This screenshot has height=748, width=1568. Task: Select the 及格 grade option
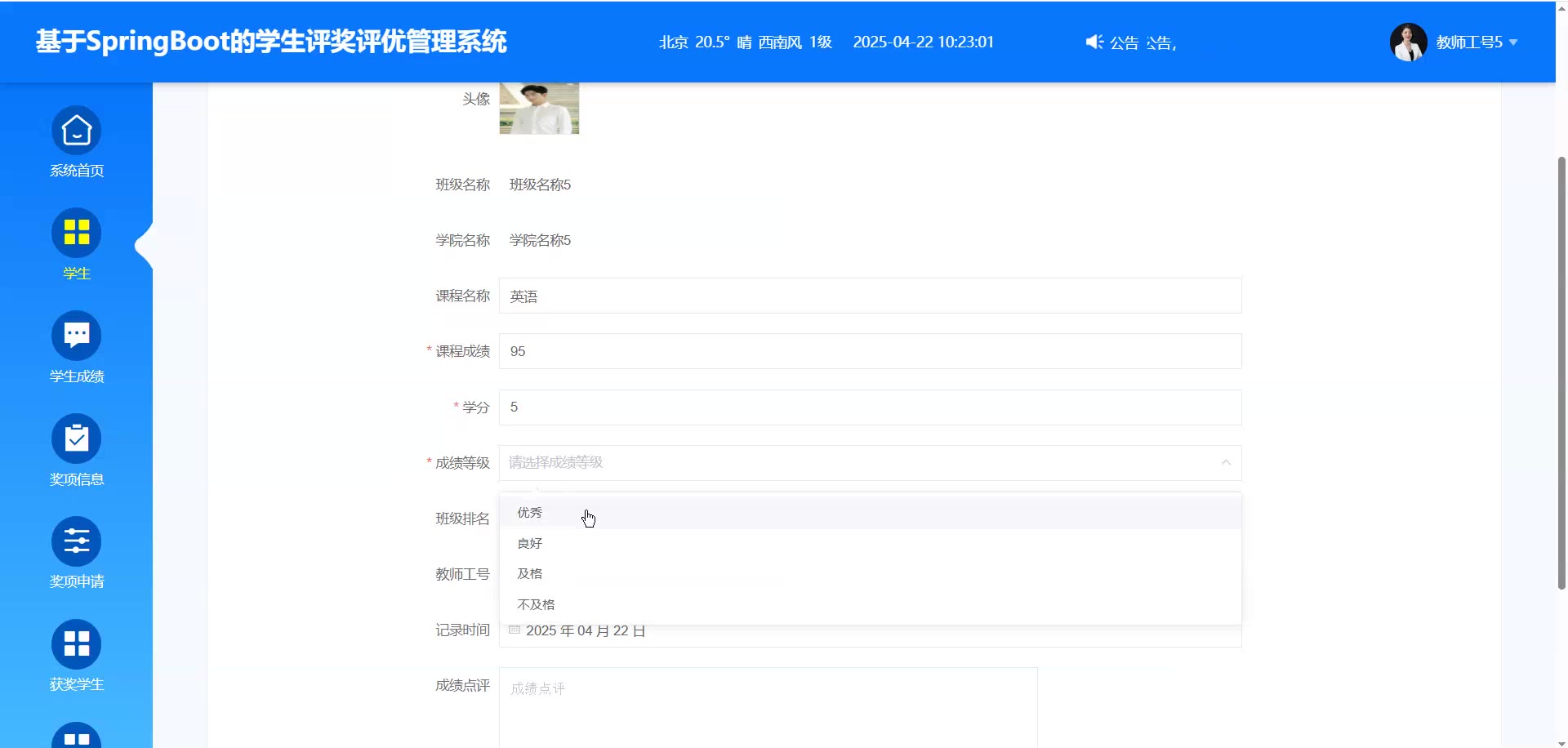coord(530,574)
